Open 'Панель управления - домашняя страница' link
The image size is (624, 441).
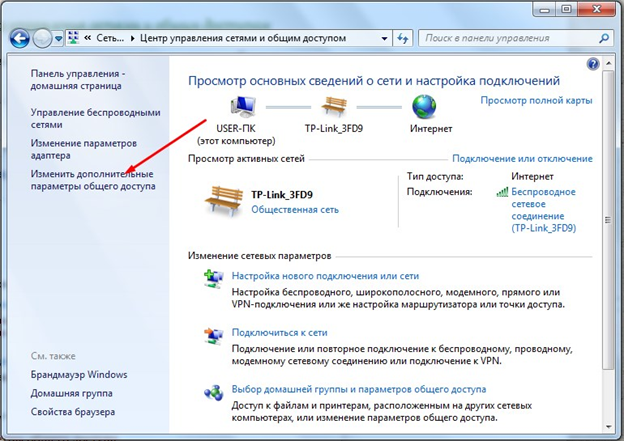click(x=78, y=80)
